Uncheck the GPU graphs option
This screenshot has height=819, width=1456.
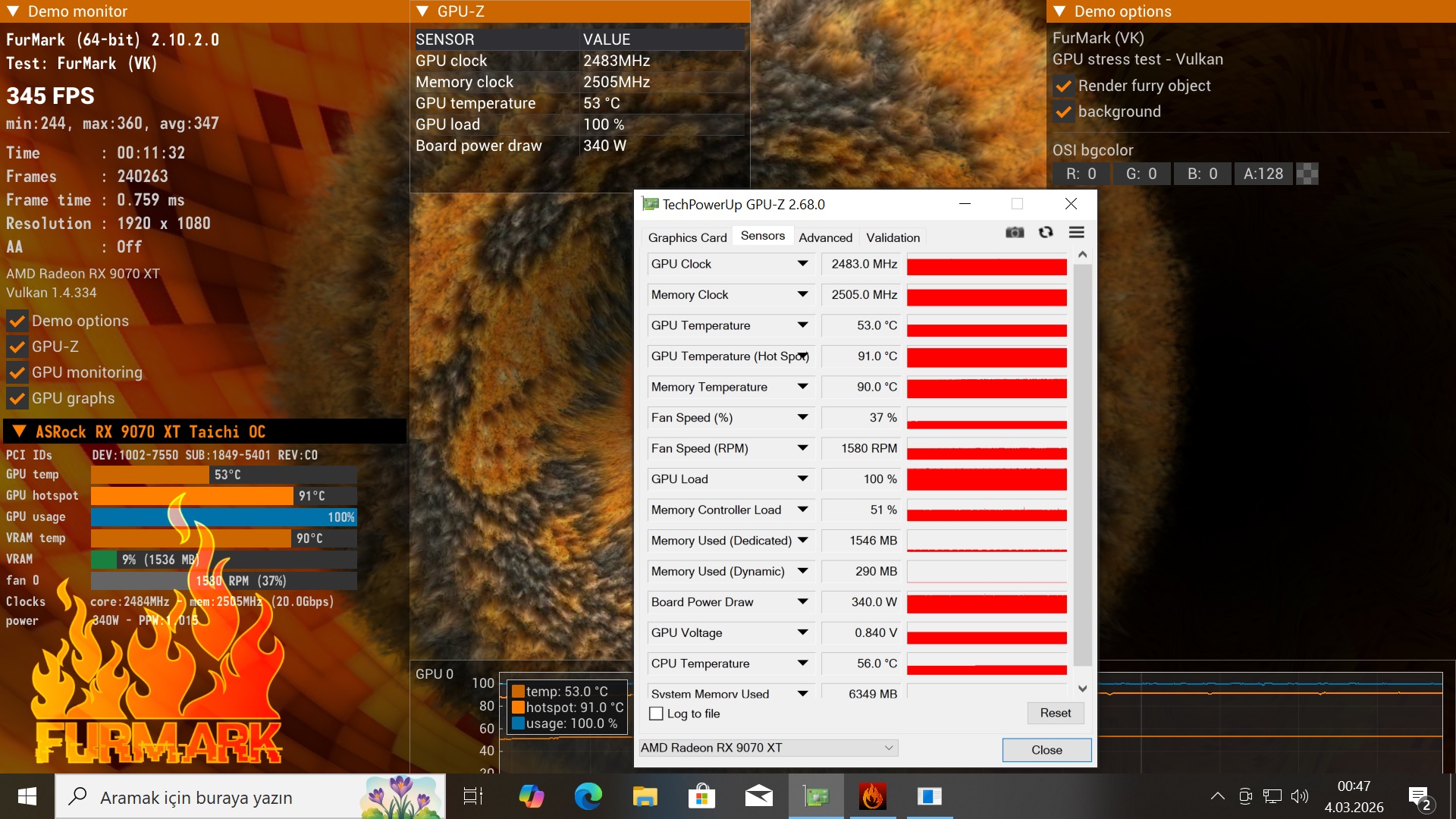pos(17,398)
